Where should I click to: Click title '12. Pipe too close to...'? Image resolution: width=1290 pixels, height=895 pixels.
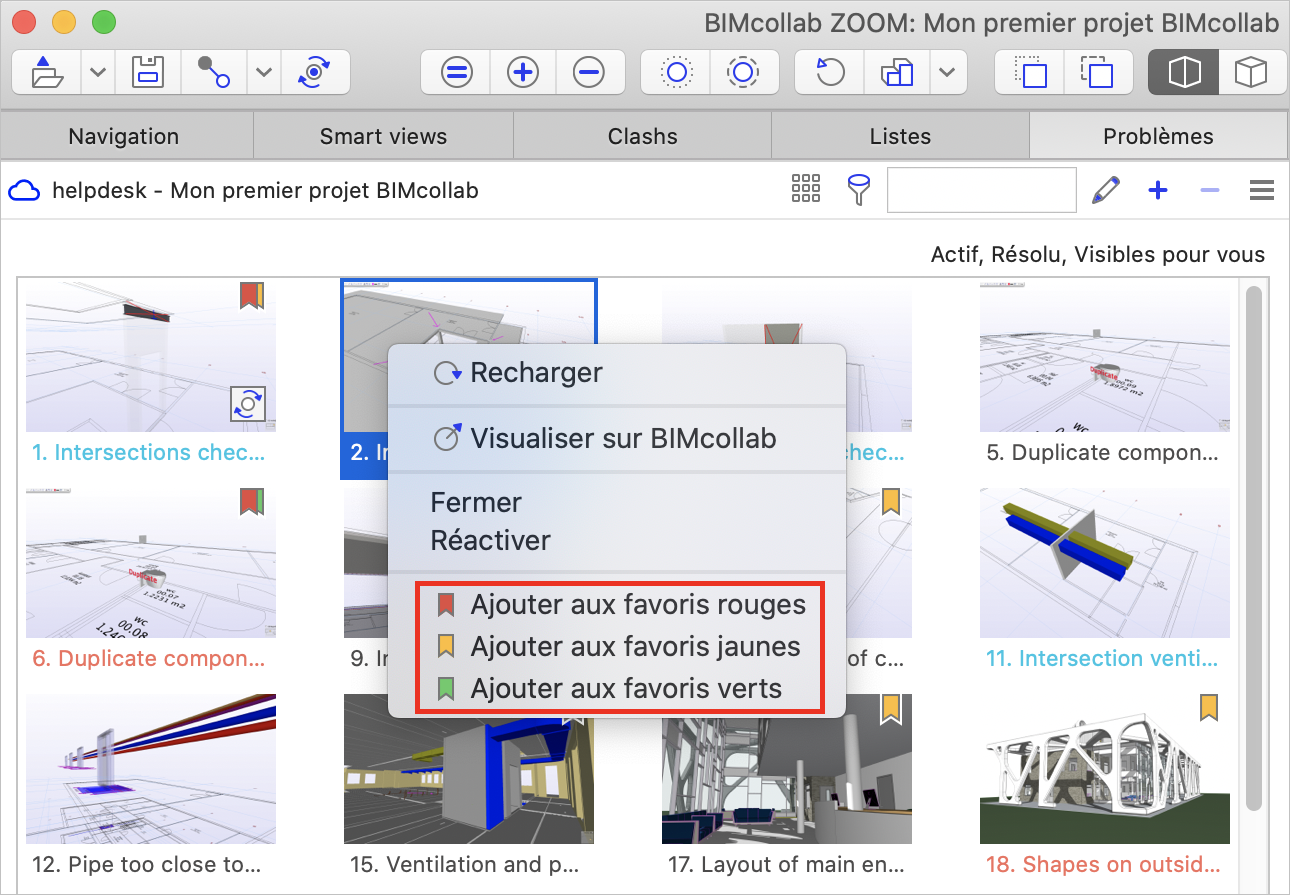[147, 864]
